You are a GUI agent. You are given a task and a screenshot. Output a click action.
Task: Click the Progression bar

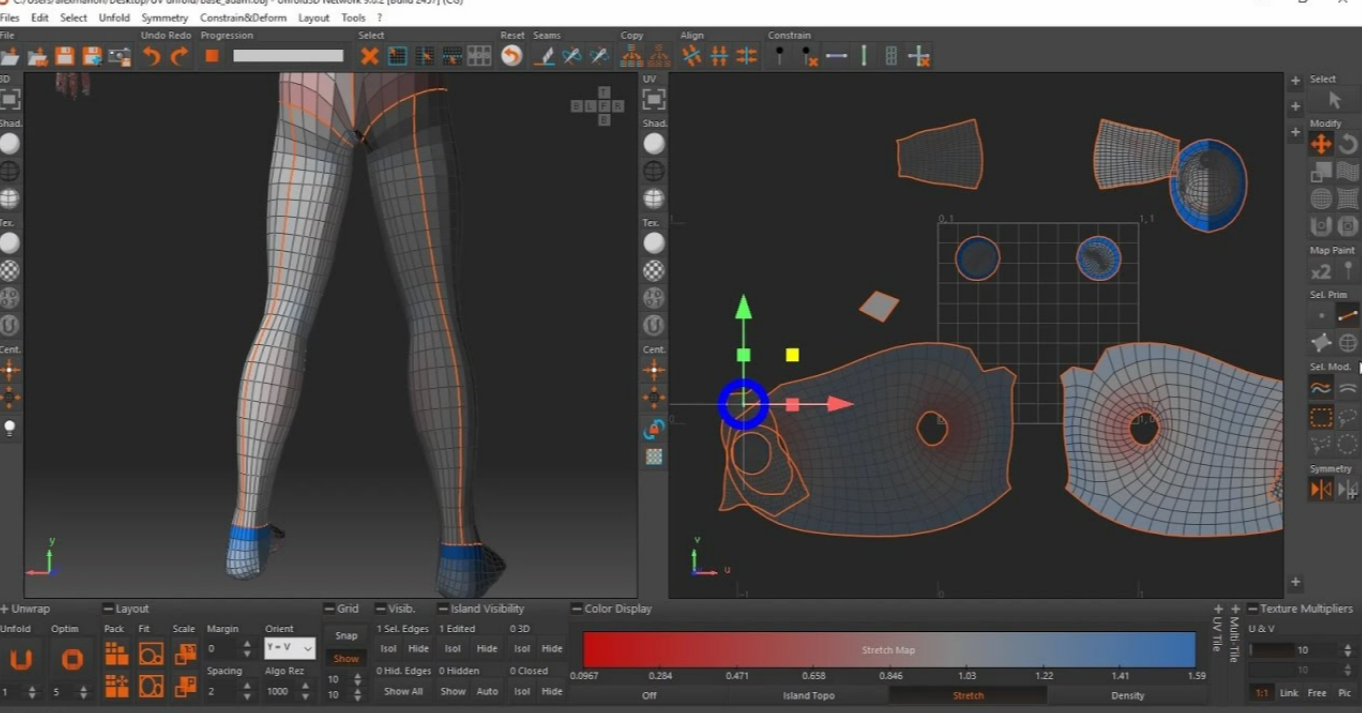tap(288, 56)
